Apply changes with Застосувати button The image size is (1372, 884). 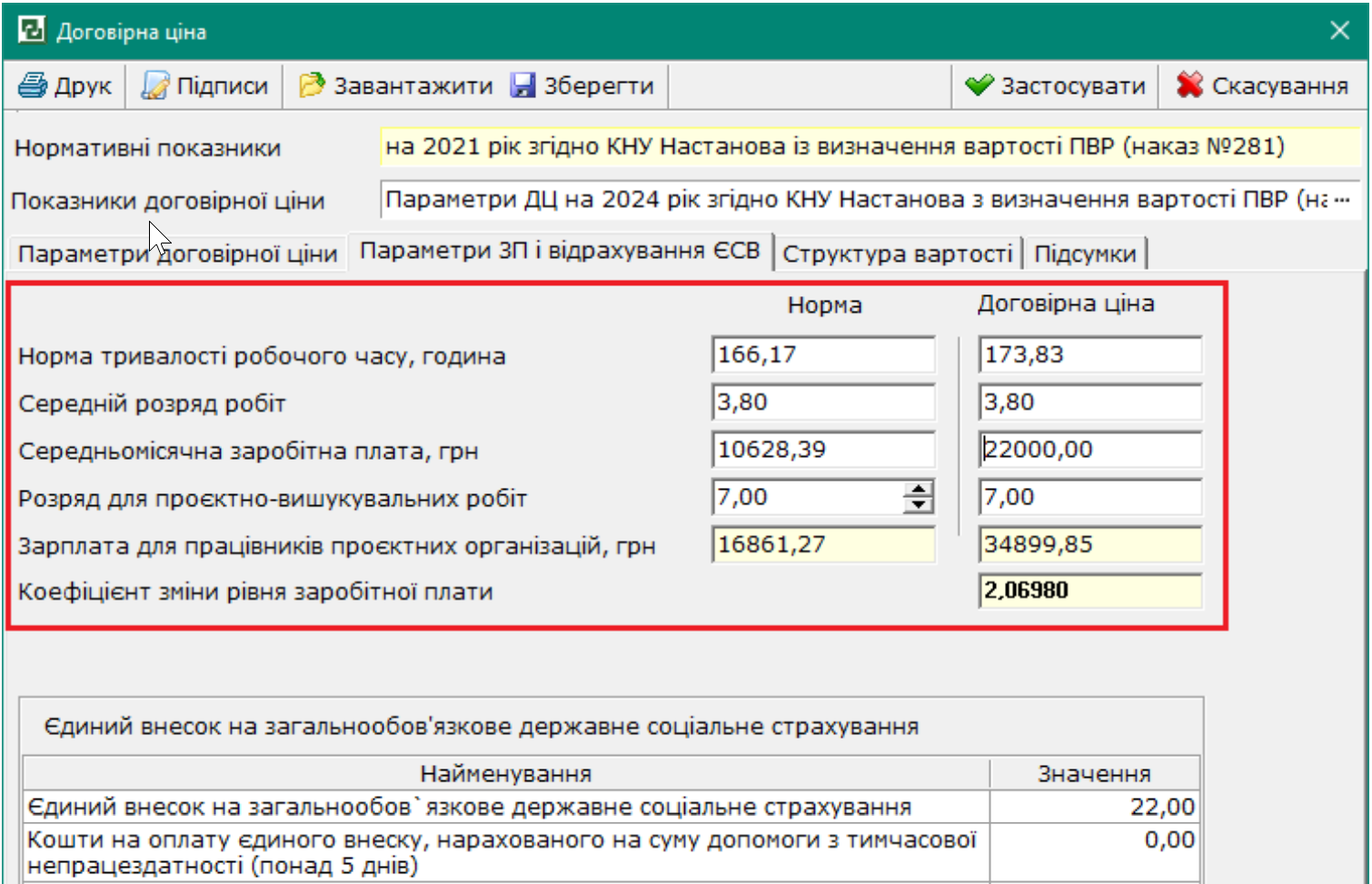coord(1055,85)
